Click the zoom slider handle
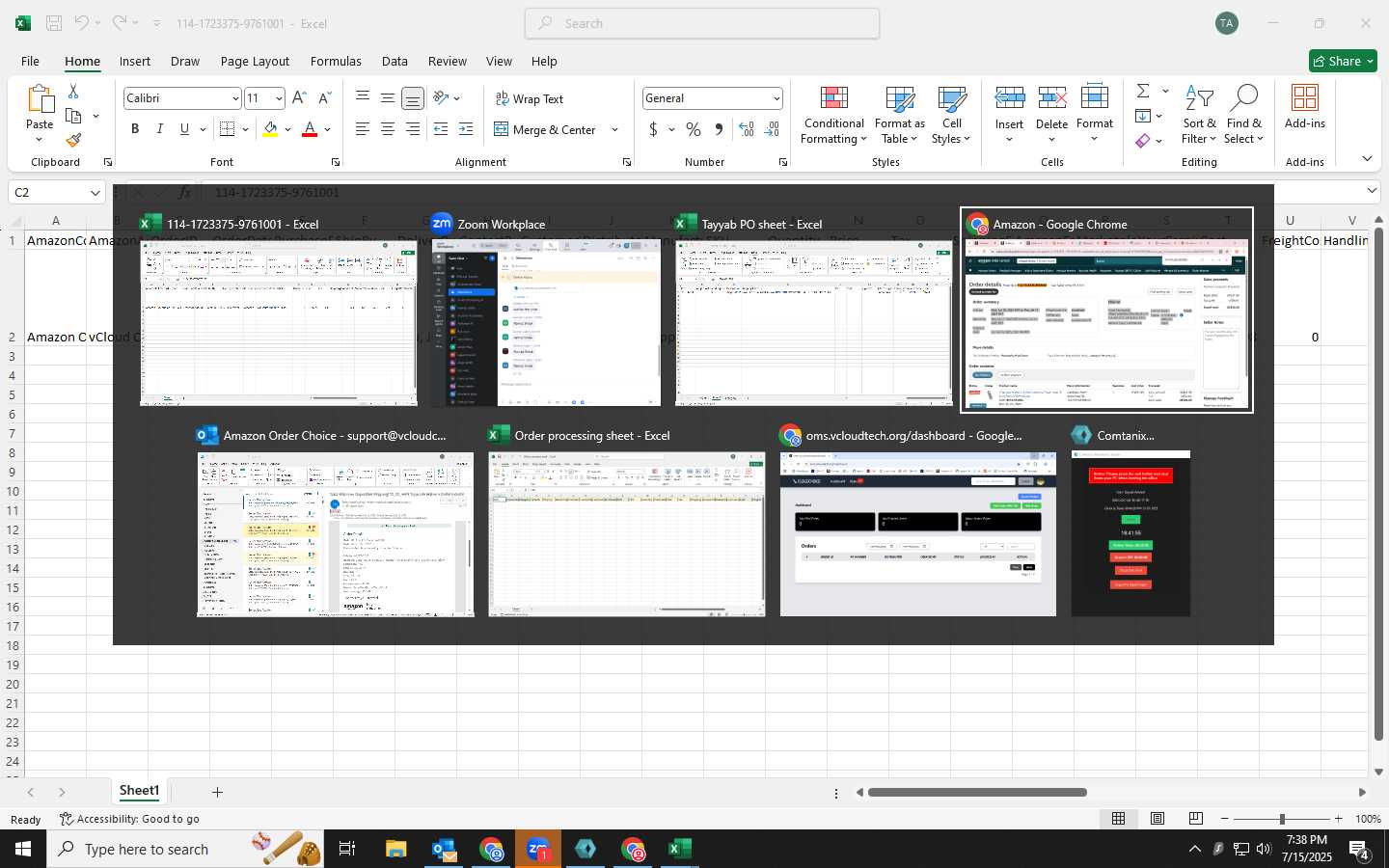Viewport: 1389px width, 868px height. pyautogui.click(x=1282, y=819)
